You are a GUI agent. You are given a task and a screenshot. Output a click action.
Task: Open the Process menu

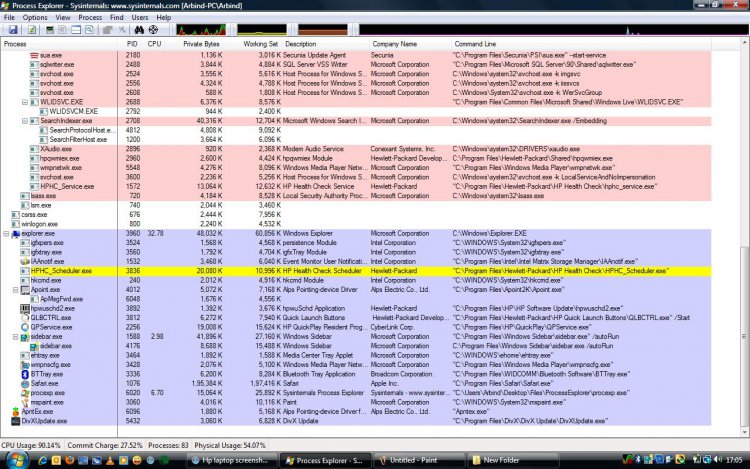90,17
